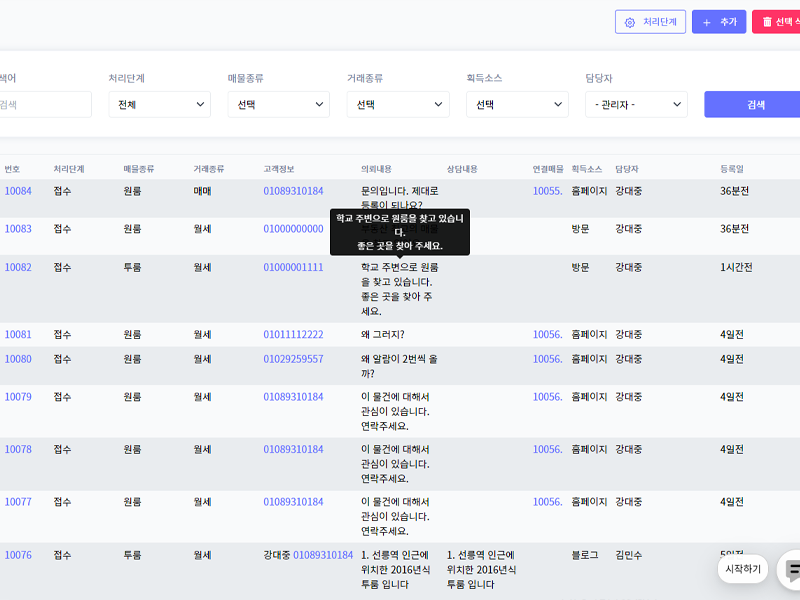Click 매매 in row 10084
The image size is (800, 600).
(x=203, y=191)
